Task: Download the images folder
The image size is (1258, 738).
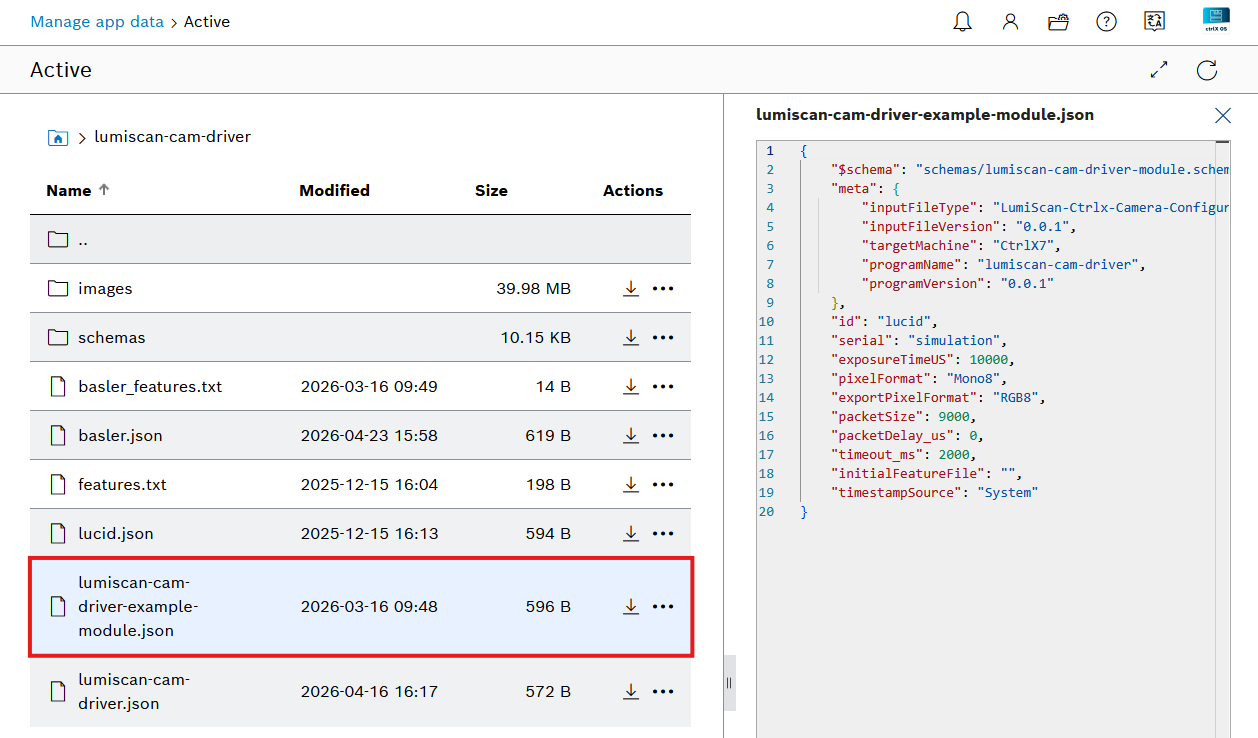Action: (x=631, y=289)
